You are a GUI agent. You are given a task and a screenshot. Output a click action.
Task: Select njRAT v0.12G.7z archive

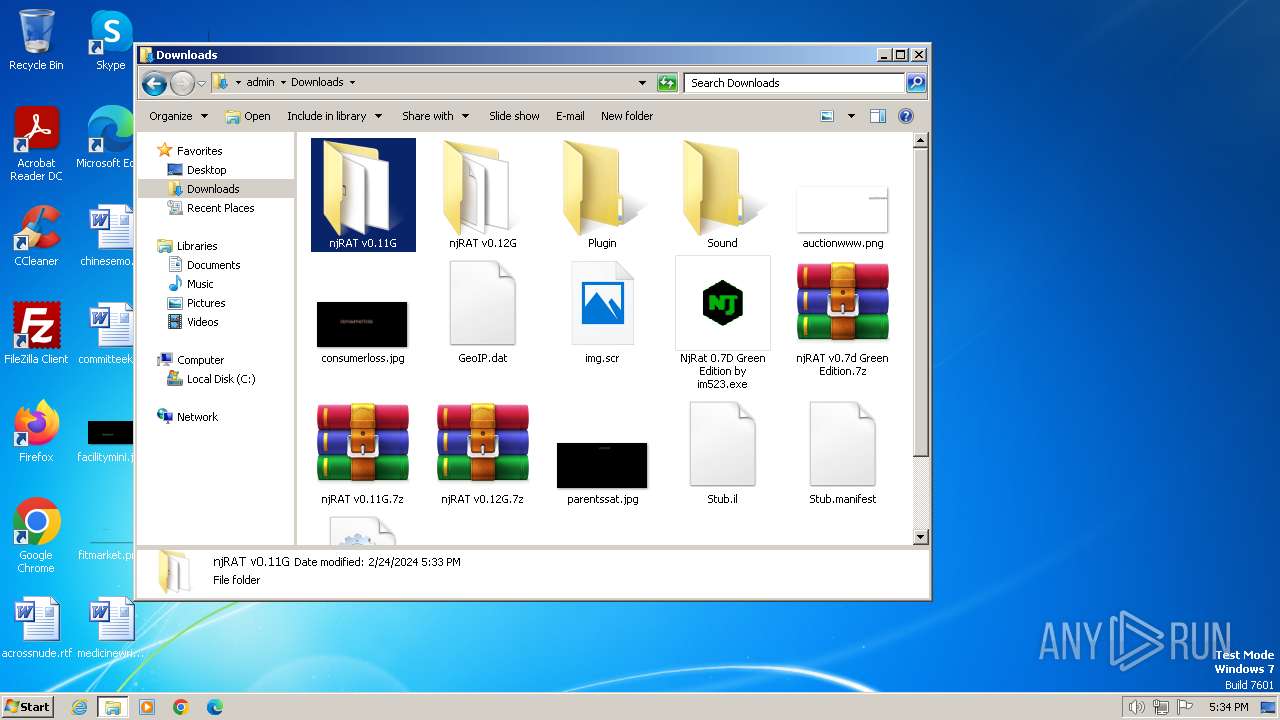483,453
